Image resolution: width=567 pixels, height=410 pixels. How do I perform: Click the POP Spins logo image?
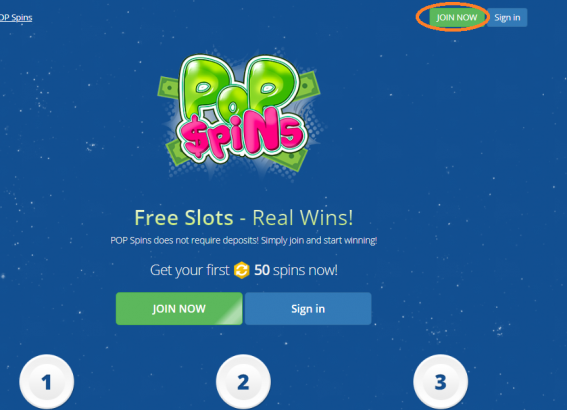click(x=239, y=113)
